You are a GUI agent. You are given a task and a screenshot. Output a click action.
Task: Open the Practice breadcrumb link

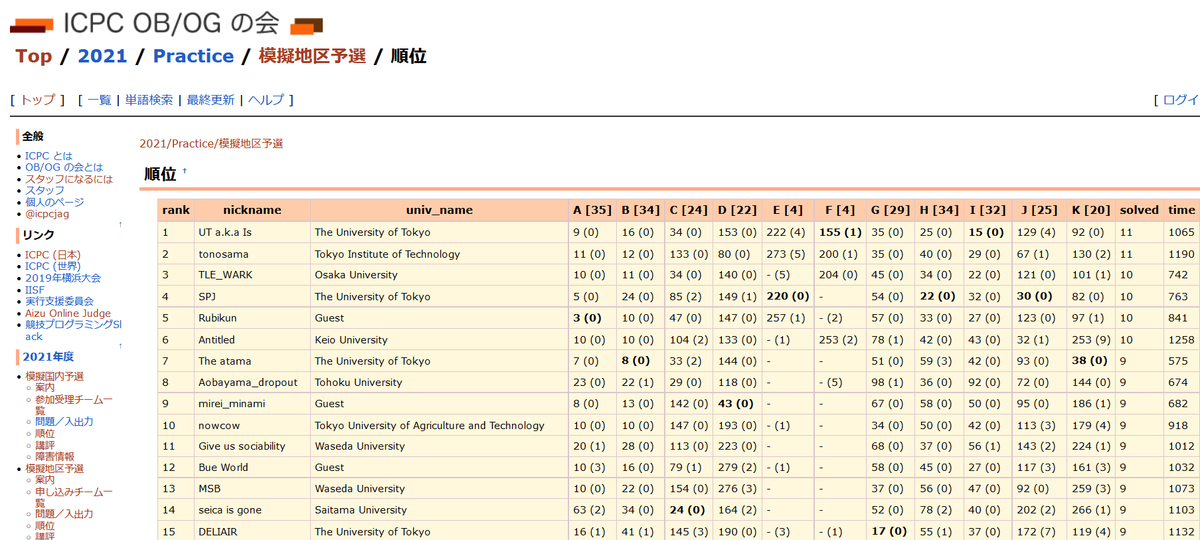[193, 56]
